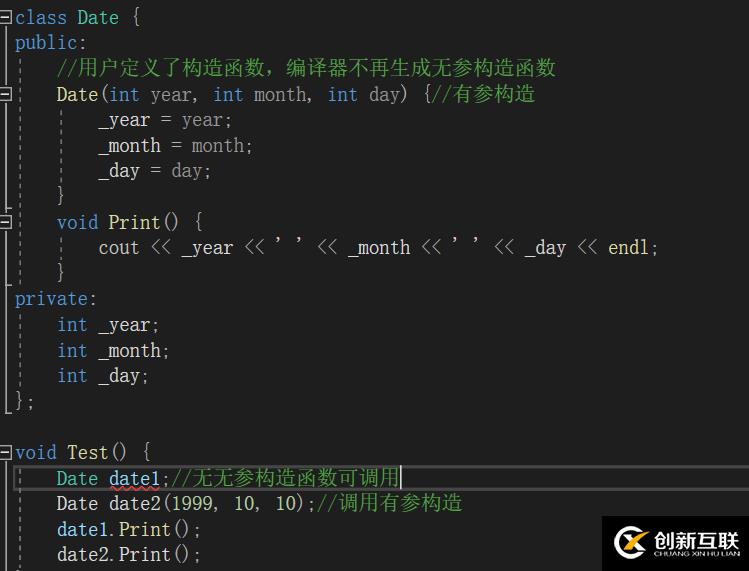The width and height of the screenshot is (749, 571).
Task: Click the member declaration 'int _month;'
Action: click(113, 350)
